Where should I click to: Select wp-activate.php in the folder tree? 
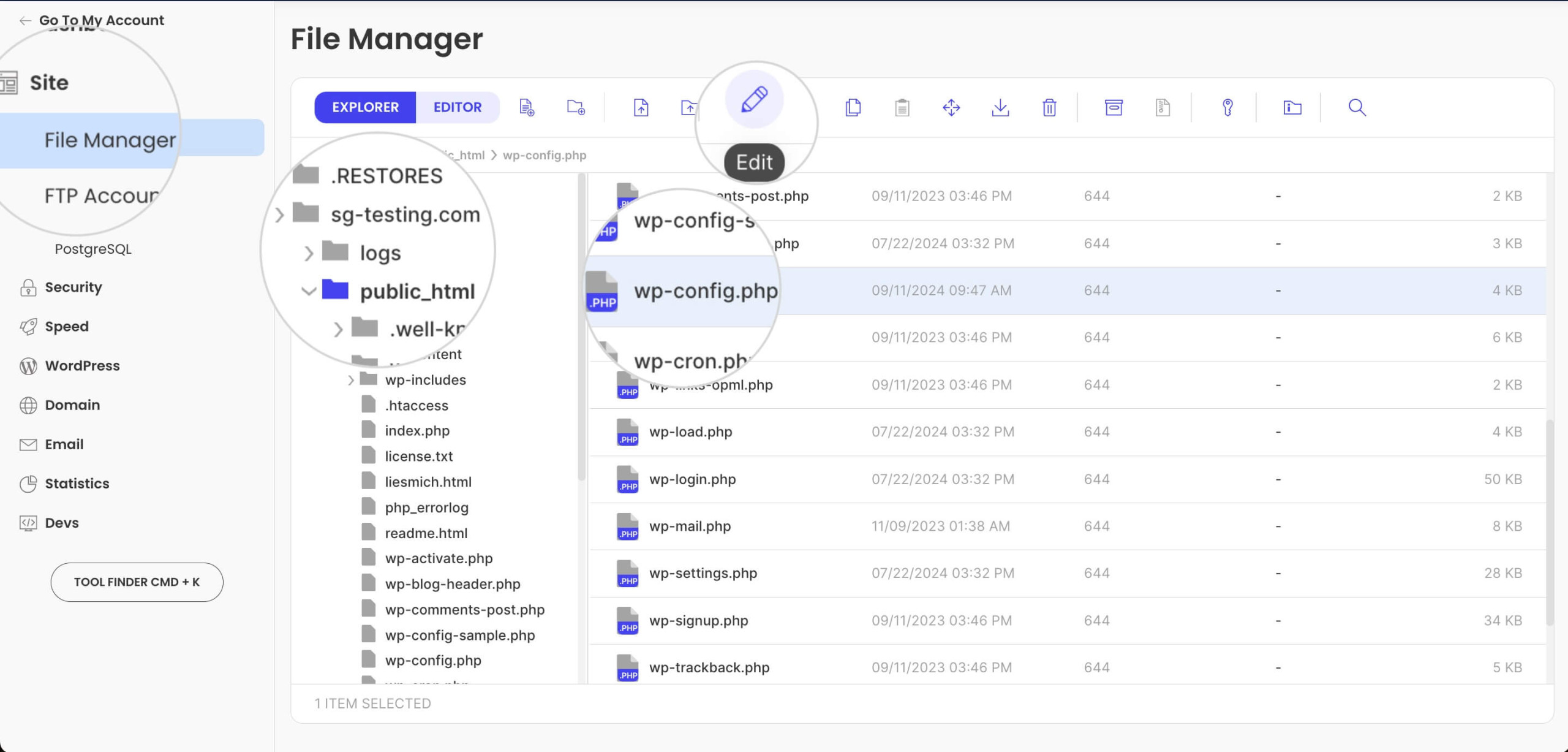pos(439,559)
